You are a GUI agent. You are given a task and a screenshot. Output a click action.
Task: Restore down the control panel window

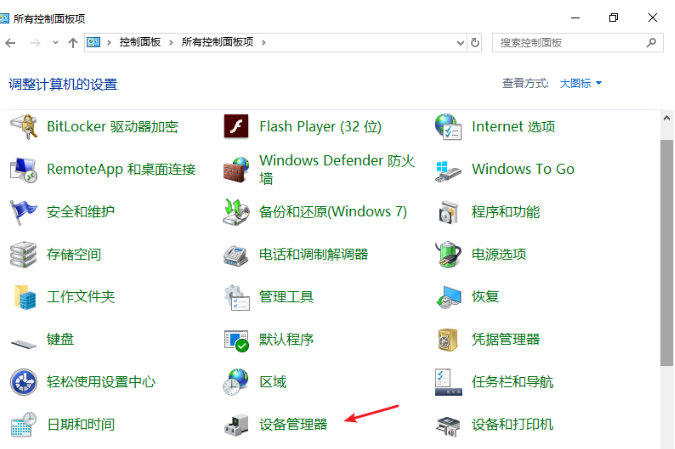pos(613,18)
